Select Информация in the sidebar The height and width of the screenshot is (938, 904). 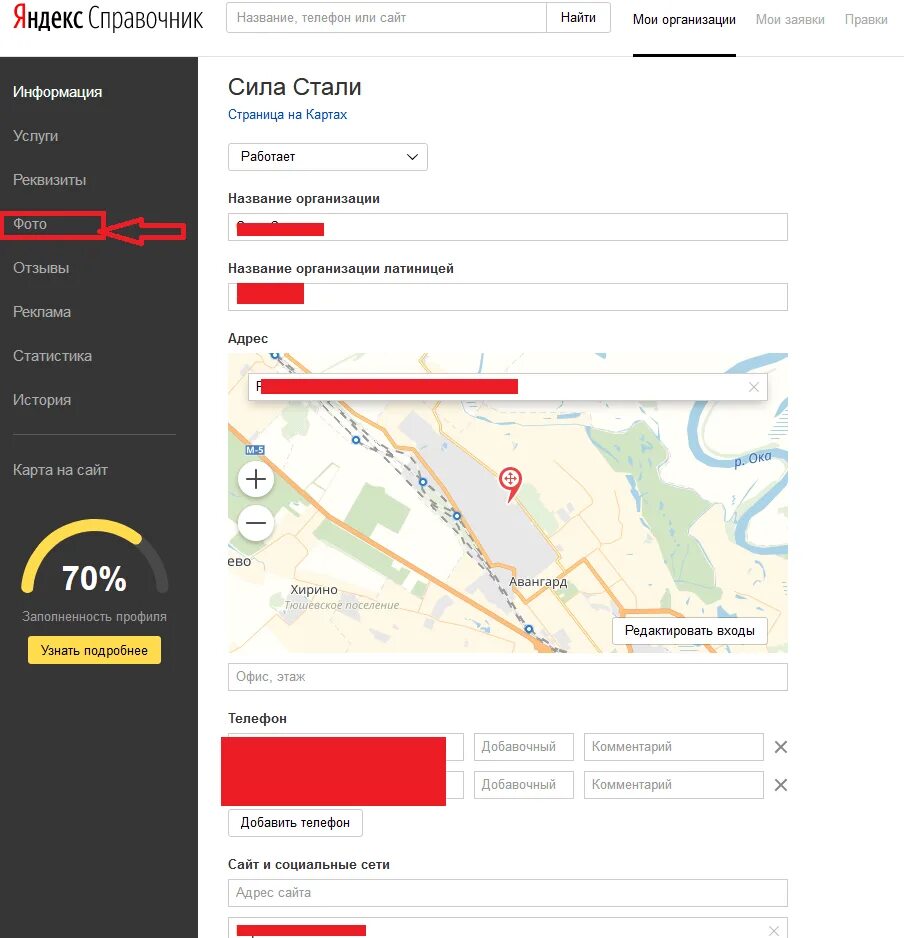click(57, 92)
